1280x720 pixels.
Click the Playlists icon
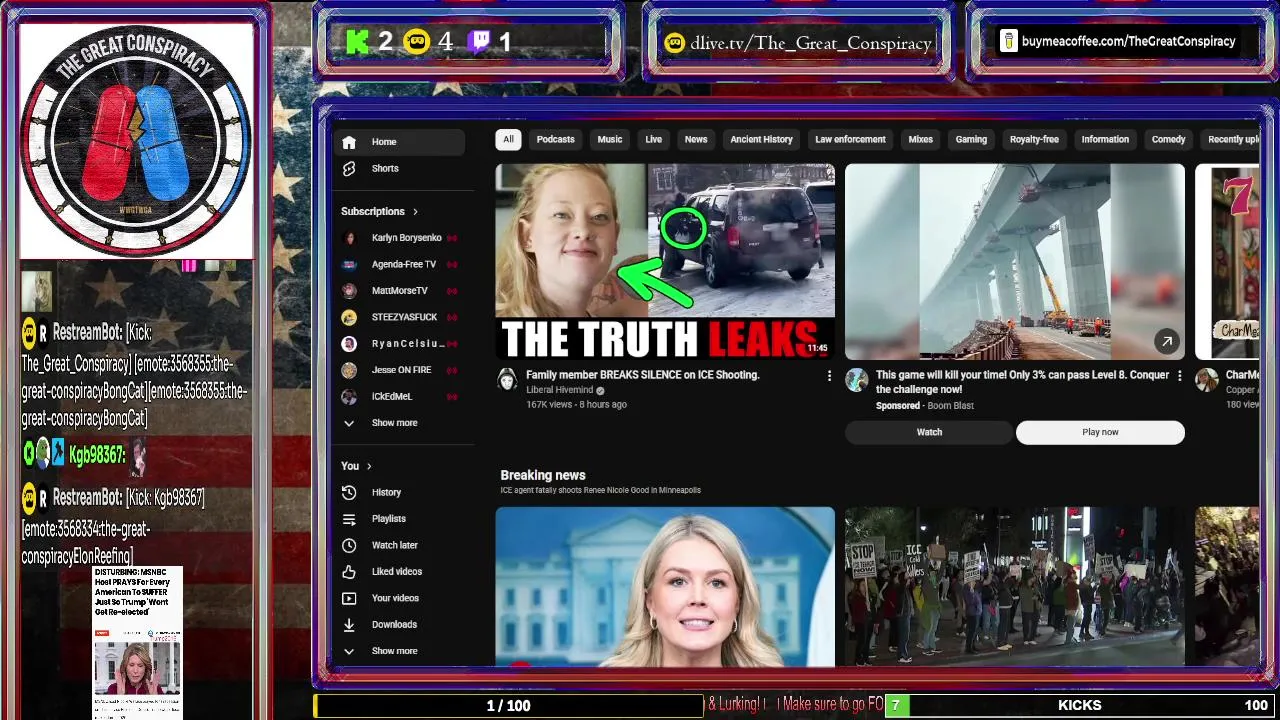coord(349,519)
